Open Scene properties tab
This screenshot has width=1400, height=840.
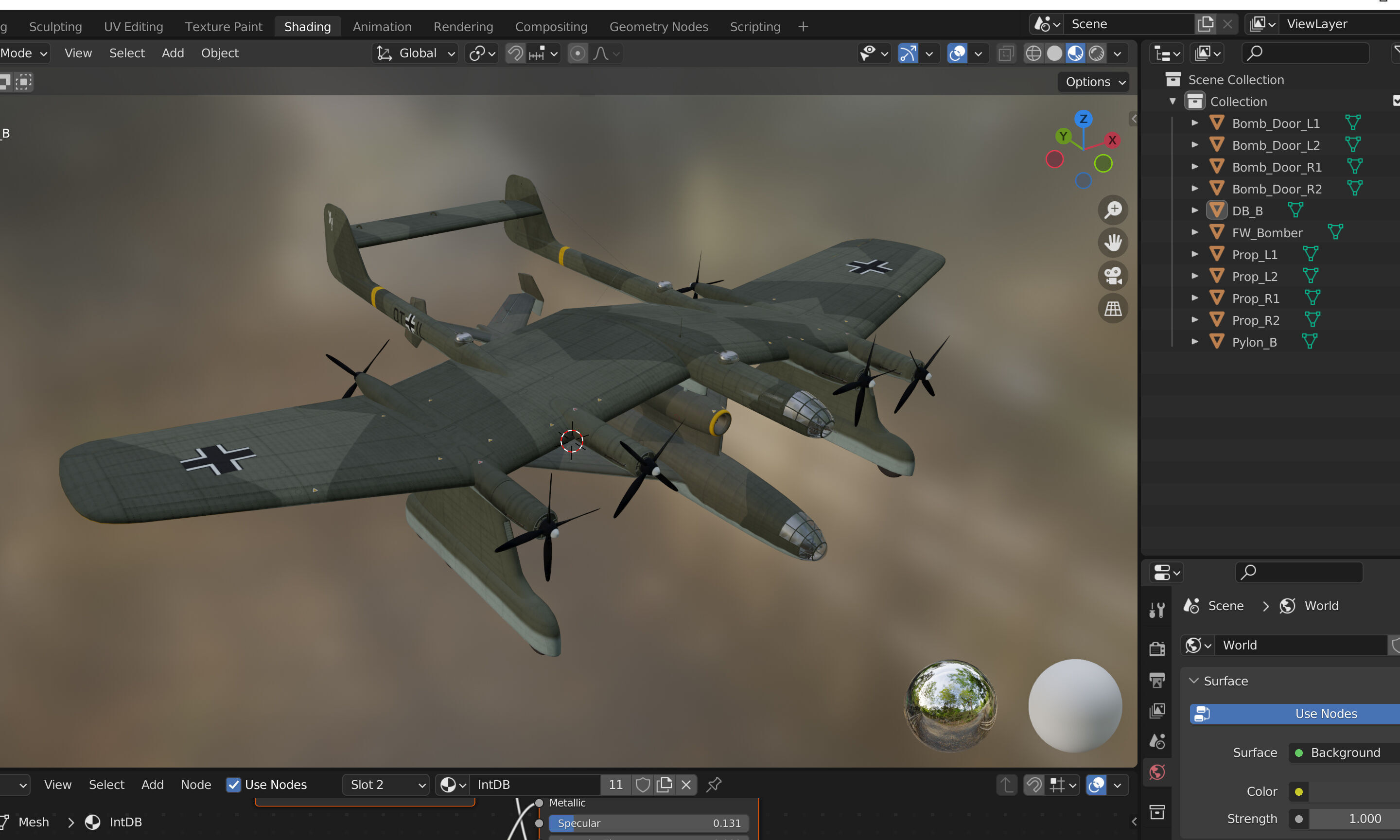point(1156,741)
